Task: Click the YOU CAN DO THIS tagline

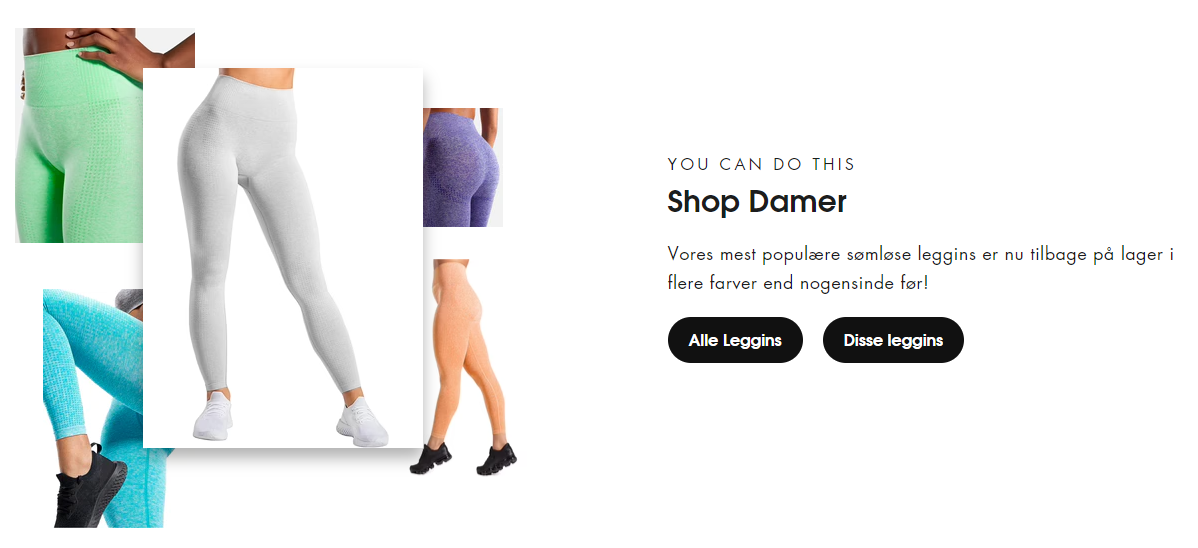Action: click(761, 164)
